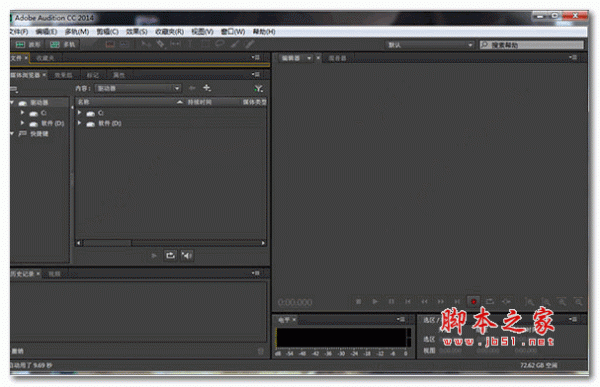
Task: Toggle loop playback in Media Browser preview
Action: coord(170,255)
